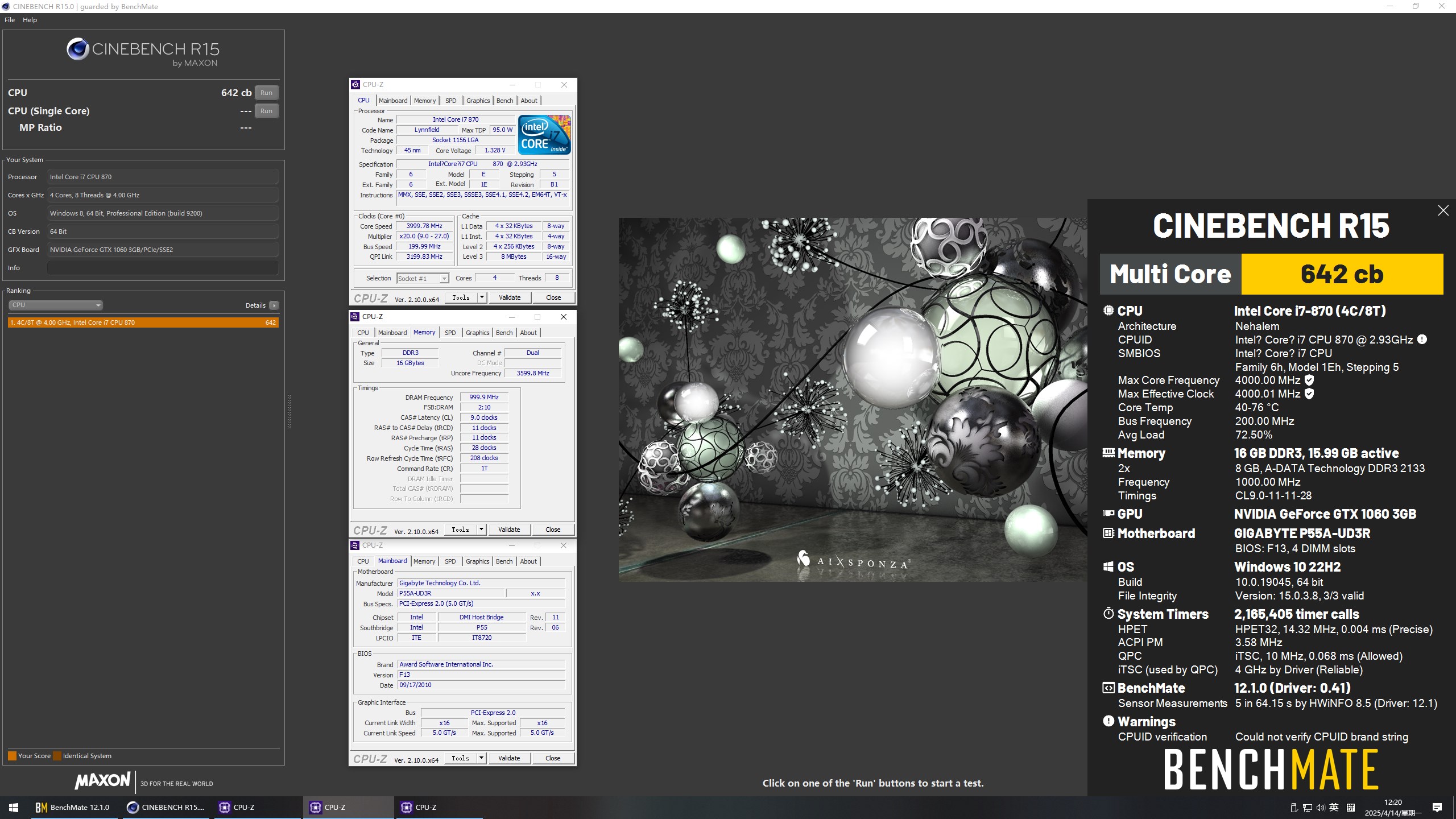Click the Core Speed value 3999.78 MHz
1456x819 pixels.
pos(424,226)
